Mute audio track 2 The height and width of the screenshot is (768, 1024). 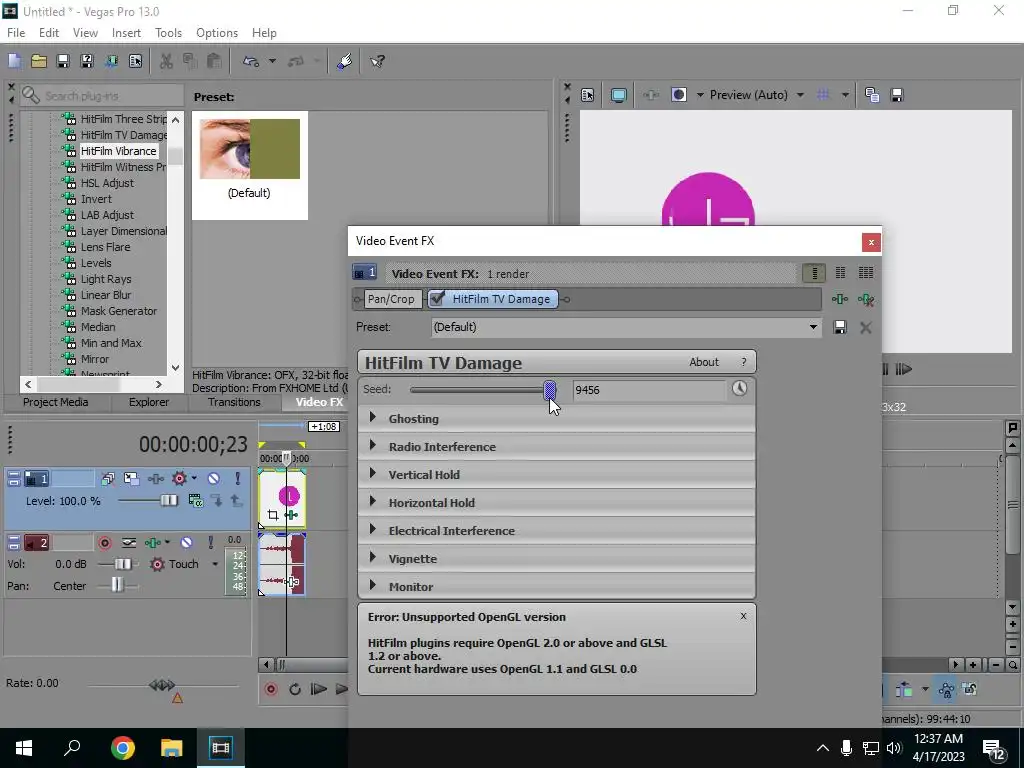coord(186,543)
